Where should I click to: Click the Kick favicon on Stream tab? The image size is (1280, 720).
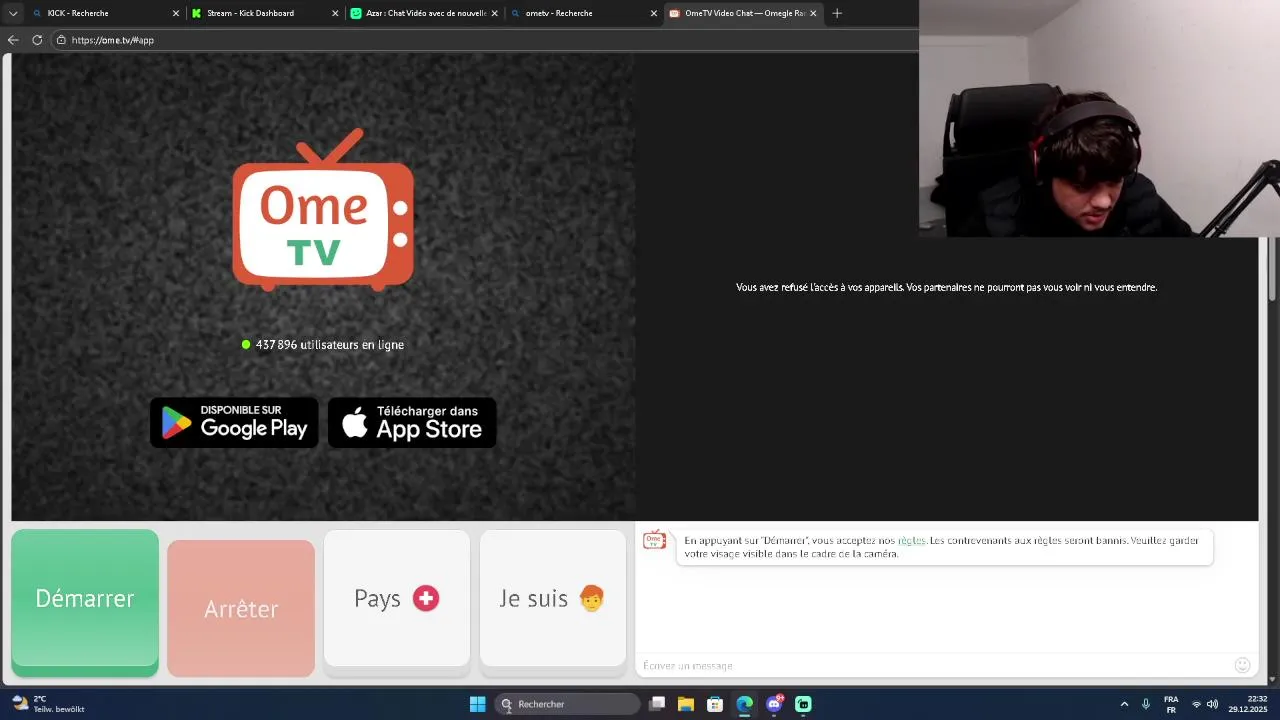click(x=197, y=13)
